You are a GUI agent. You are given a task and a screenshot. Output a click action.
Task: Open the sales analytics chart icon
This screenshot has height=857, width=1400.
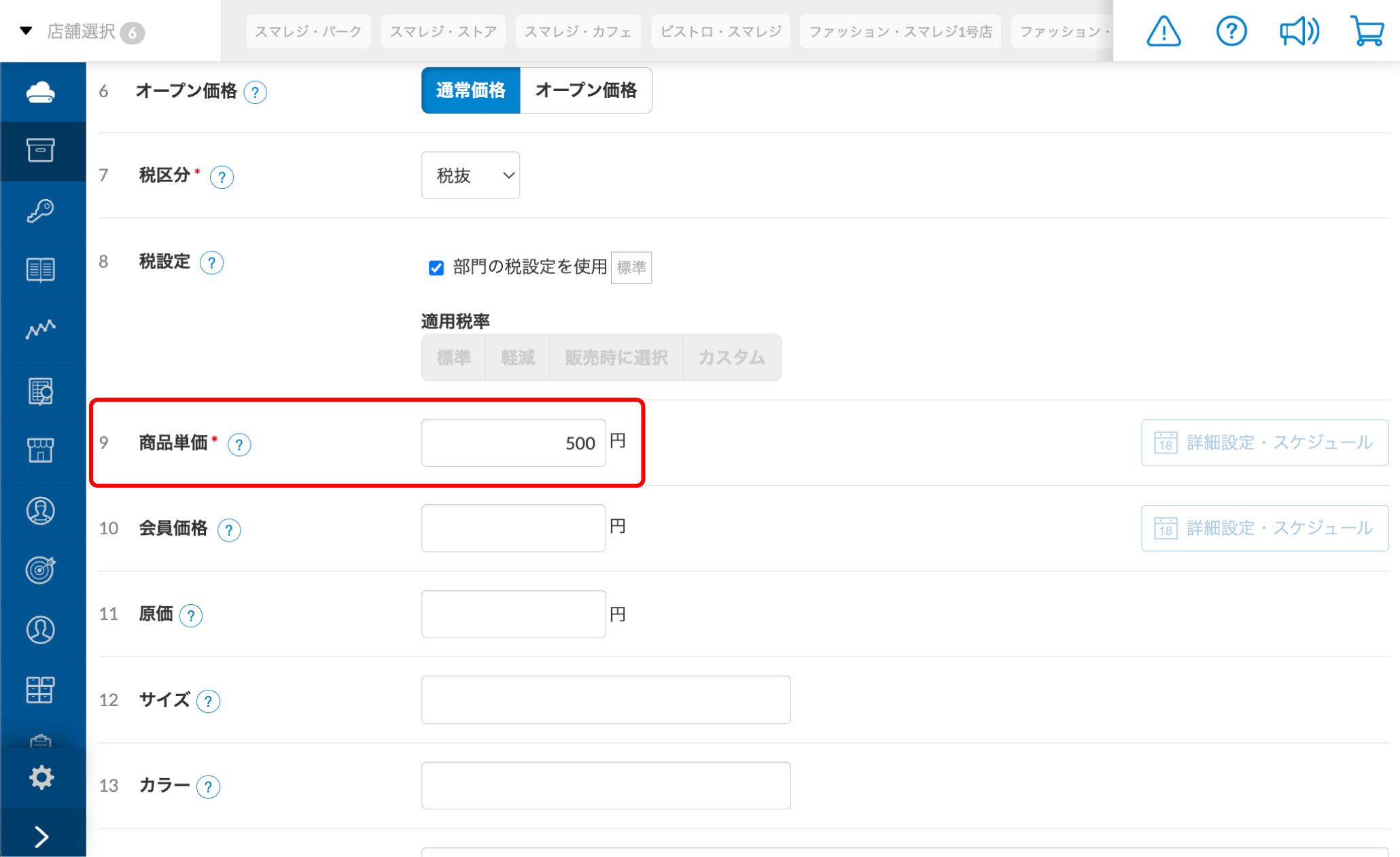[x=42, y=330]
